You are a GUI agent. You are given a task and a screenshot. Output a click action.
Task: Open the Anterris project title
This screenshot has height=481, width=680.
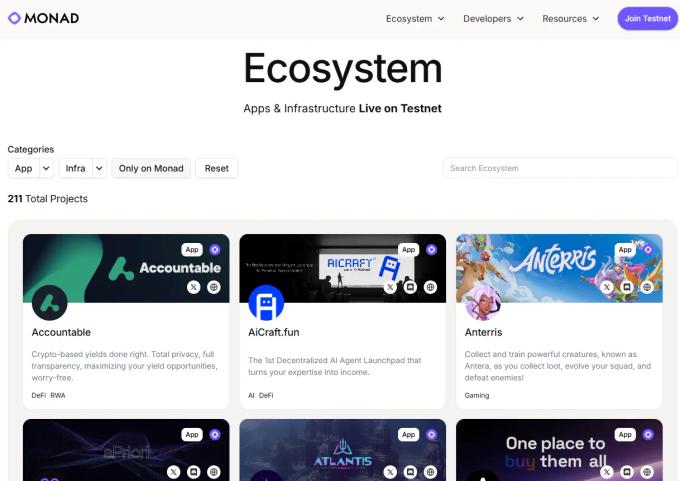484,332
